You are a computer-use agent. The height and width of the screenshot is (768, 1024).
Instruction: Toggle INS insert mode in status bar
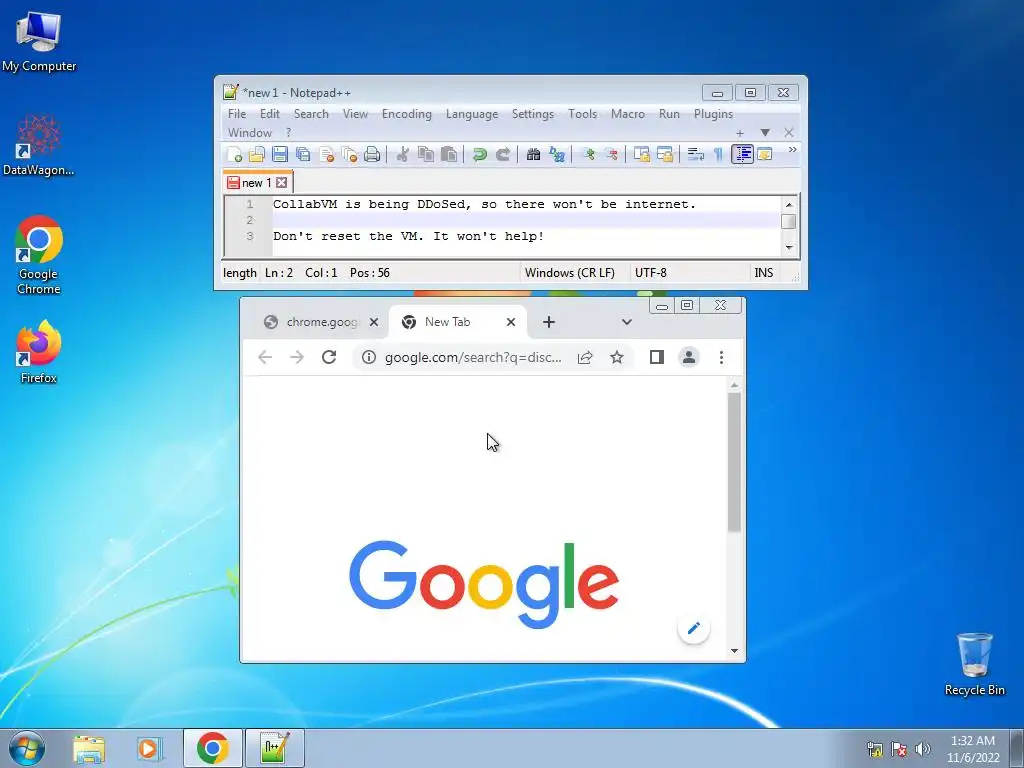(x=763, y=273)
